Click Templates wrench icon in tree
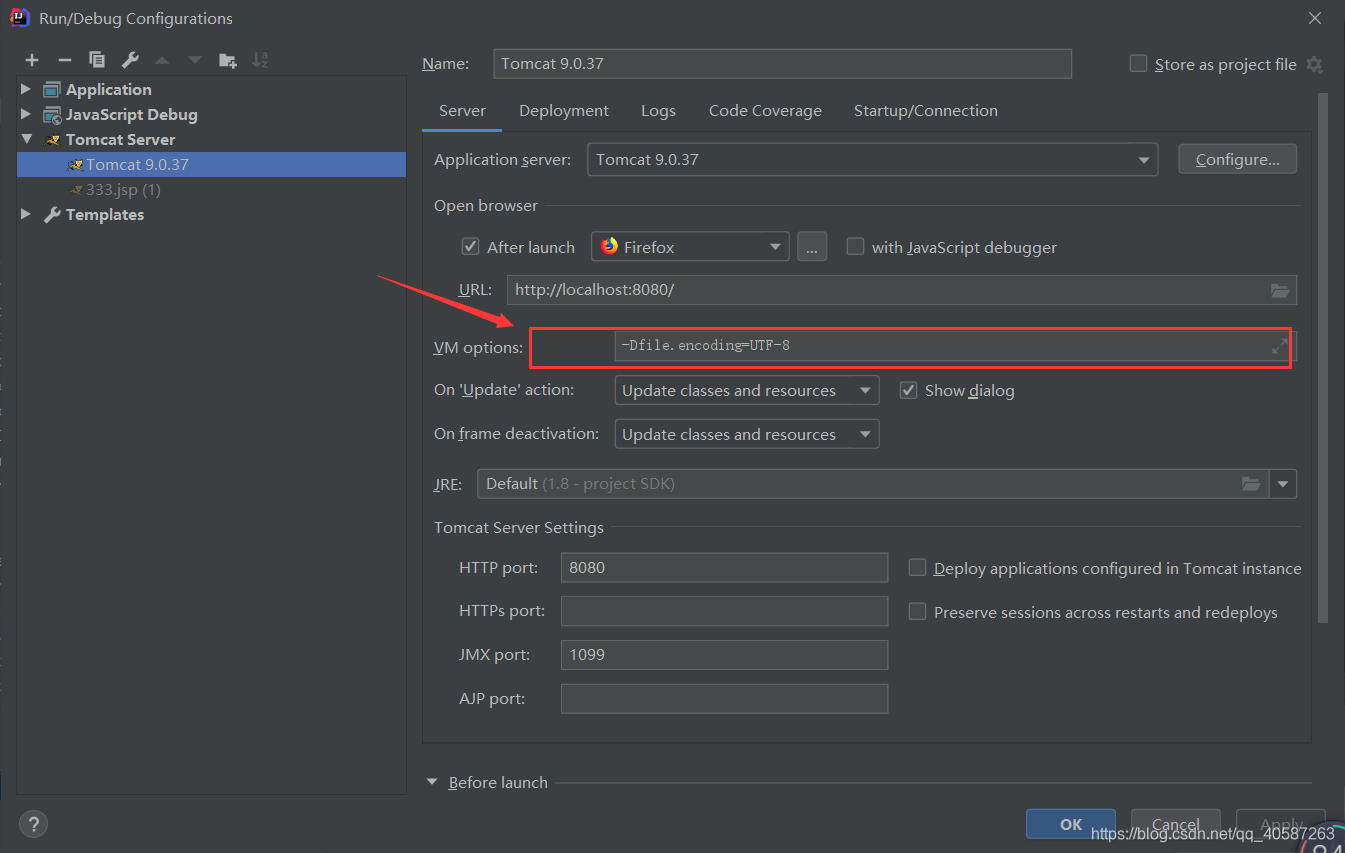 pos(52,214)
